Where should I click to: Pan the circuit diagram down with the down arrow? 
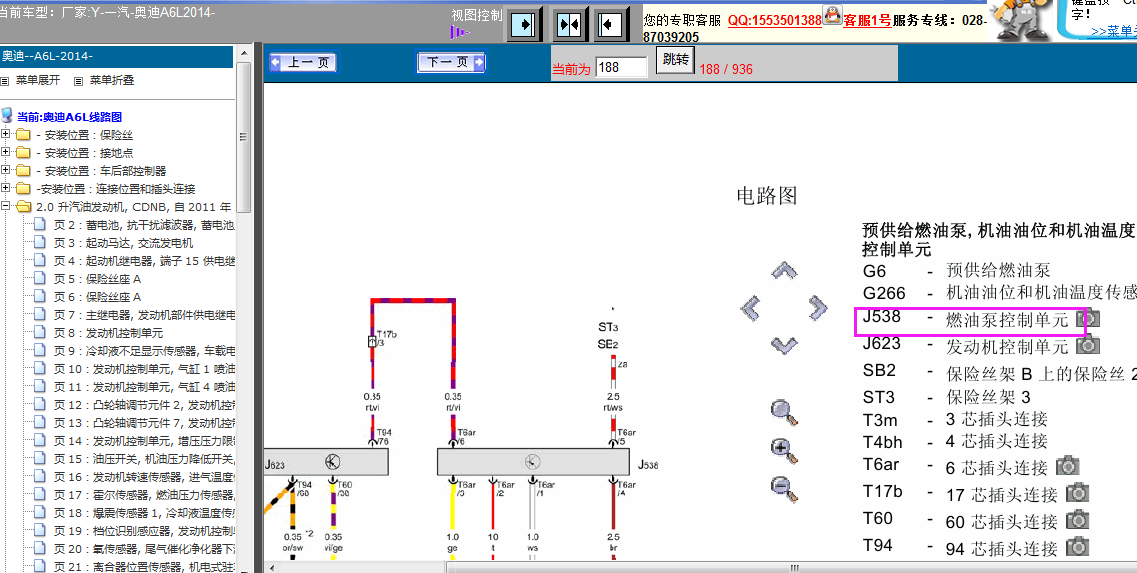784,345
